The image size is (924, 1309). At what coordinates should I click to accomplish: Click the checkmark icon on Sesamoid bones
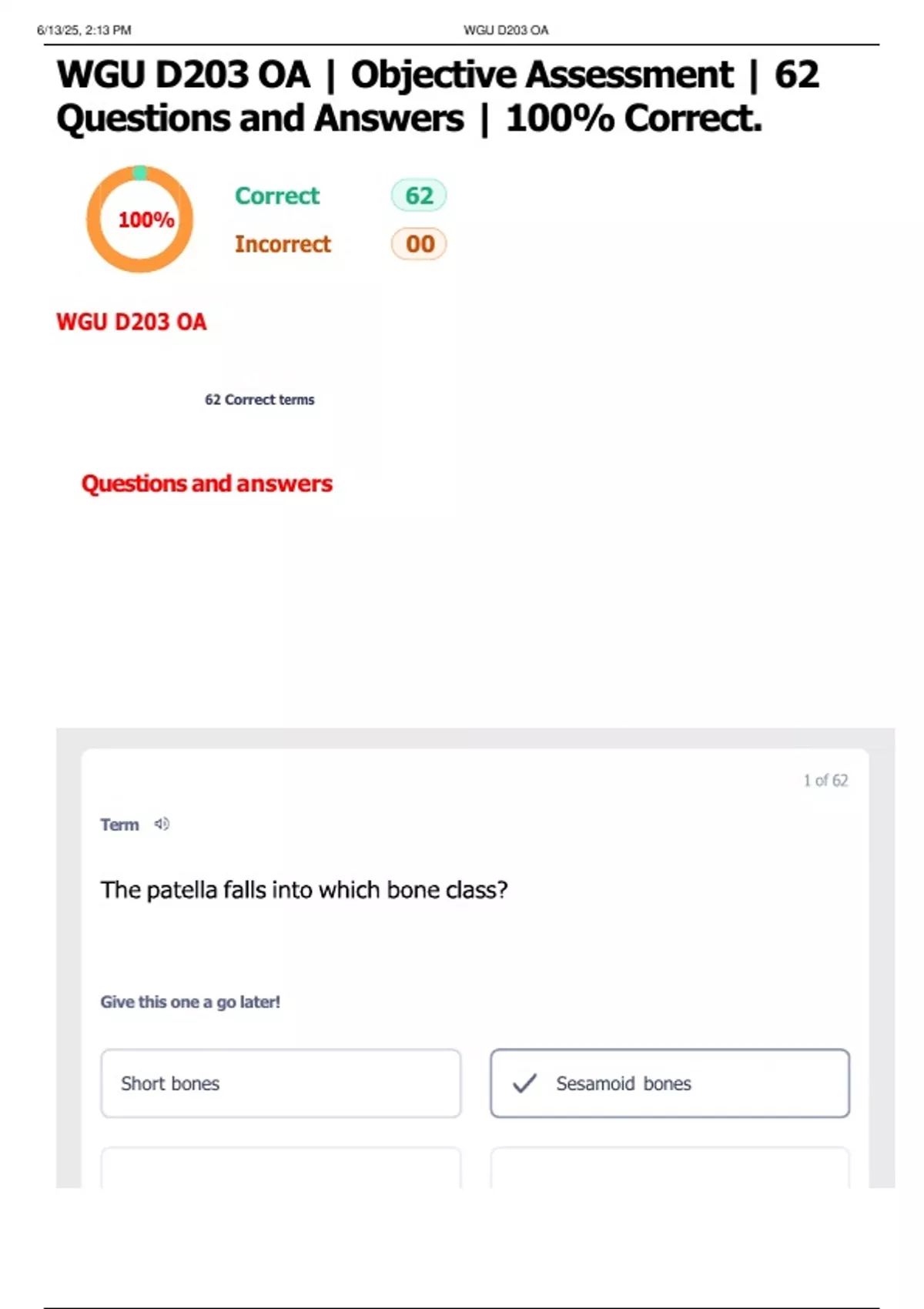click(x=524, y=1083)
